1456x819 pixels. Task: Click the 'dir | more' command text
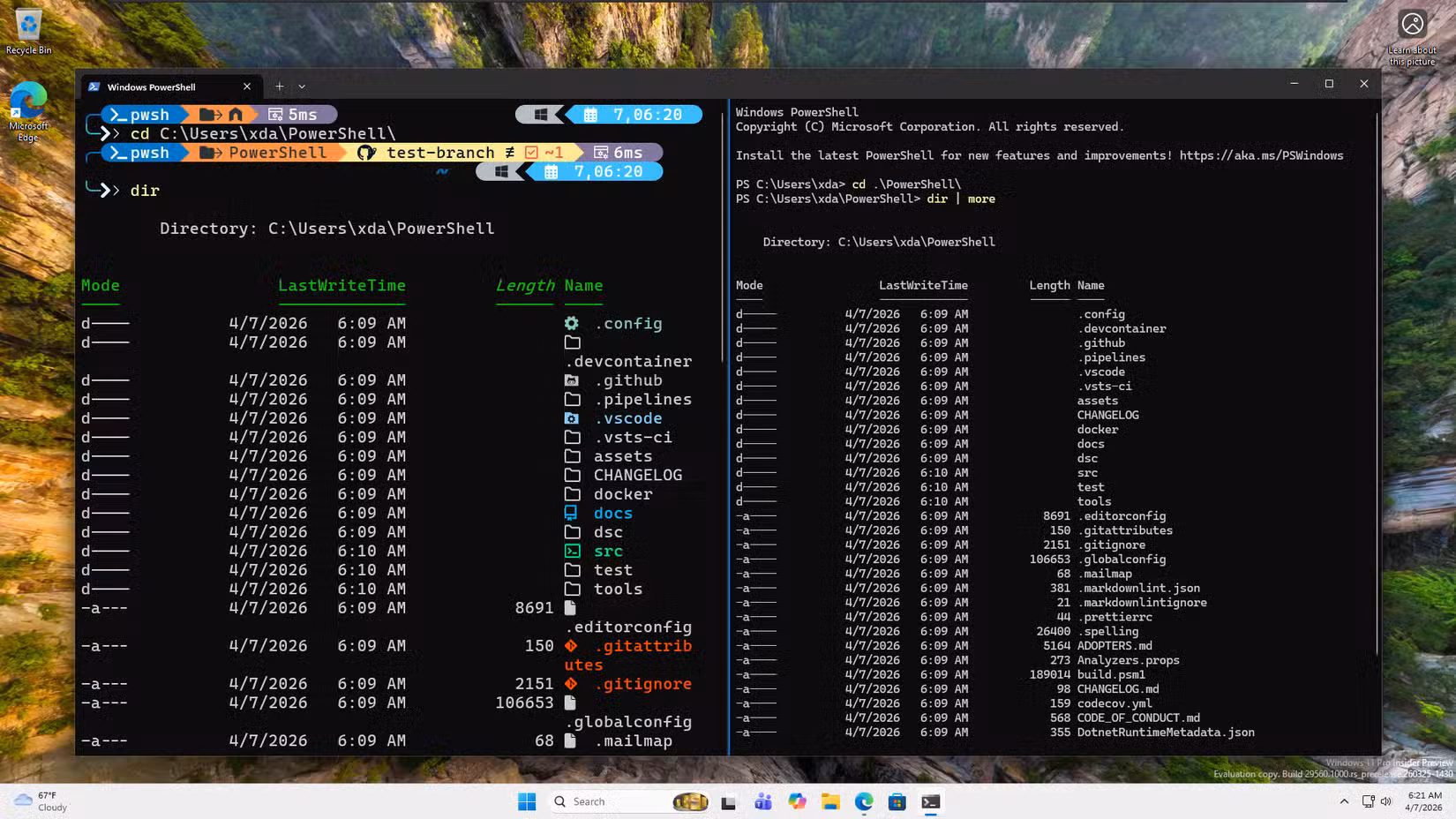pos(961,199)
